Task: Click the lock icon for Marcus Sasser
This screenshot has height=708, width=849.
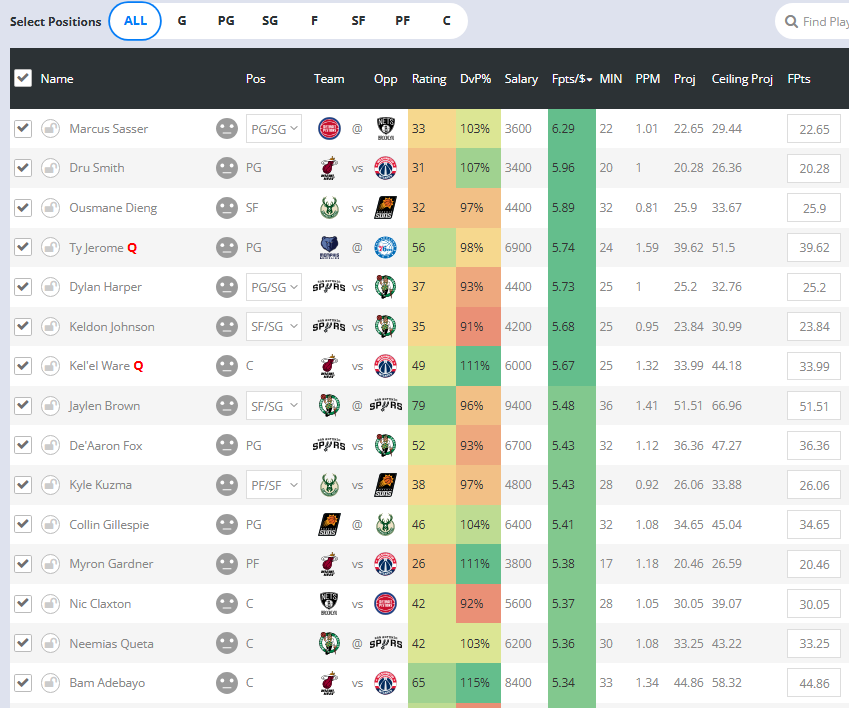Action: 50,129
